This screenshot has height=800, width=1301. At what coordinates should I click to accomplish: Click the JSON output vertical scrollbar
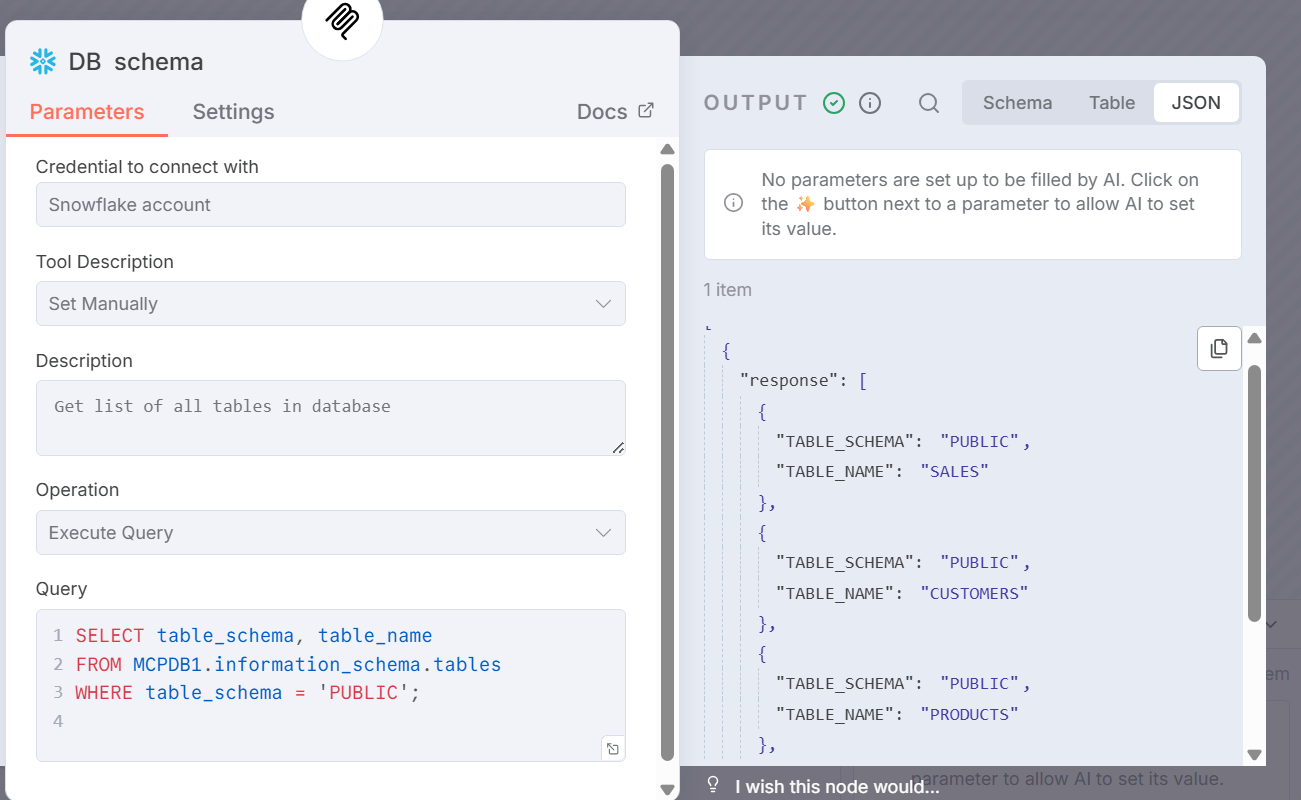[x=1254, y=490]
